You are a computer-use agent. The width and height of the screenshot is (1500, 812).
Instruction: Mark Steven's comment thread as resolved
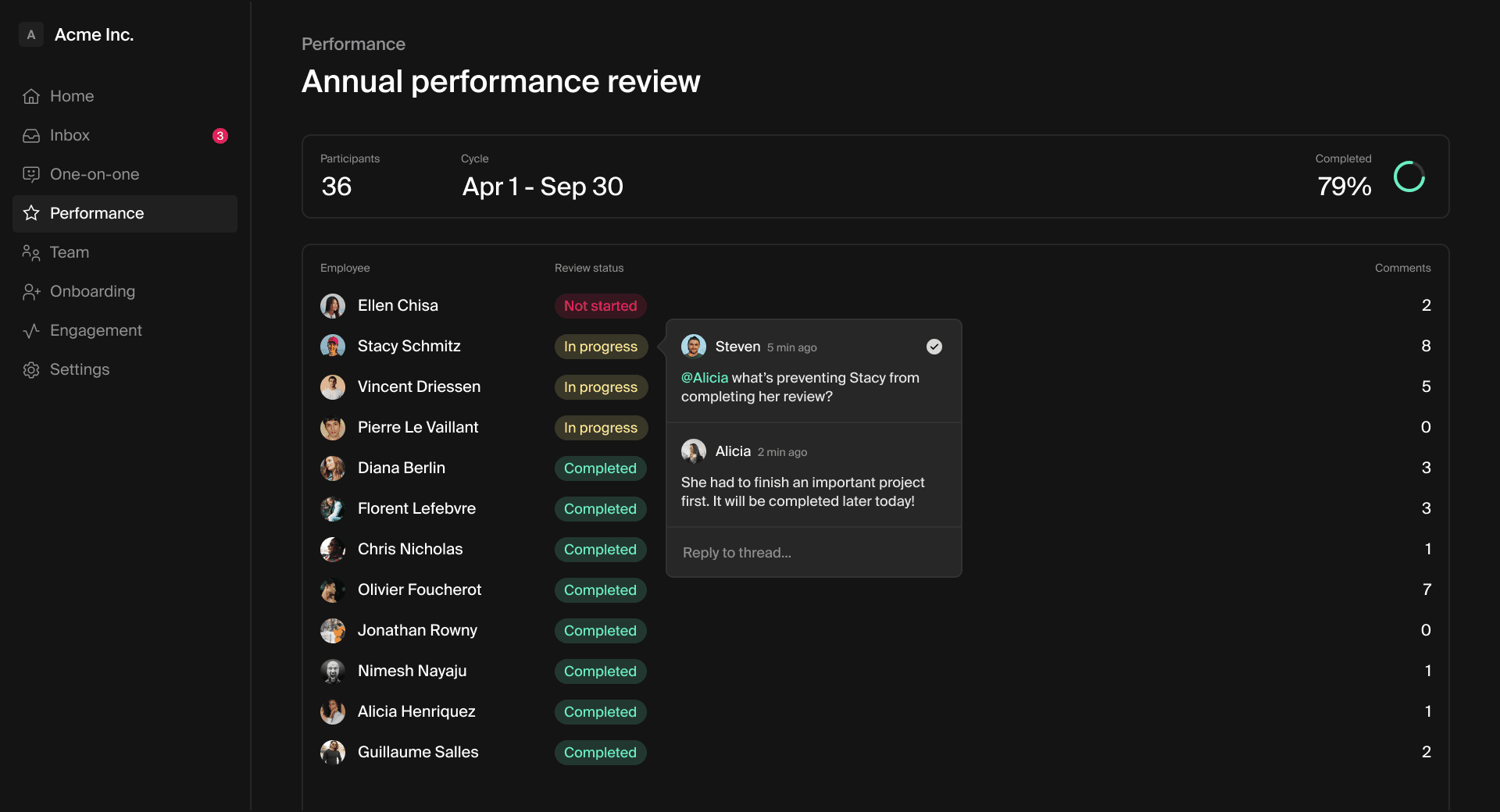tap(934, 347)
